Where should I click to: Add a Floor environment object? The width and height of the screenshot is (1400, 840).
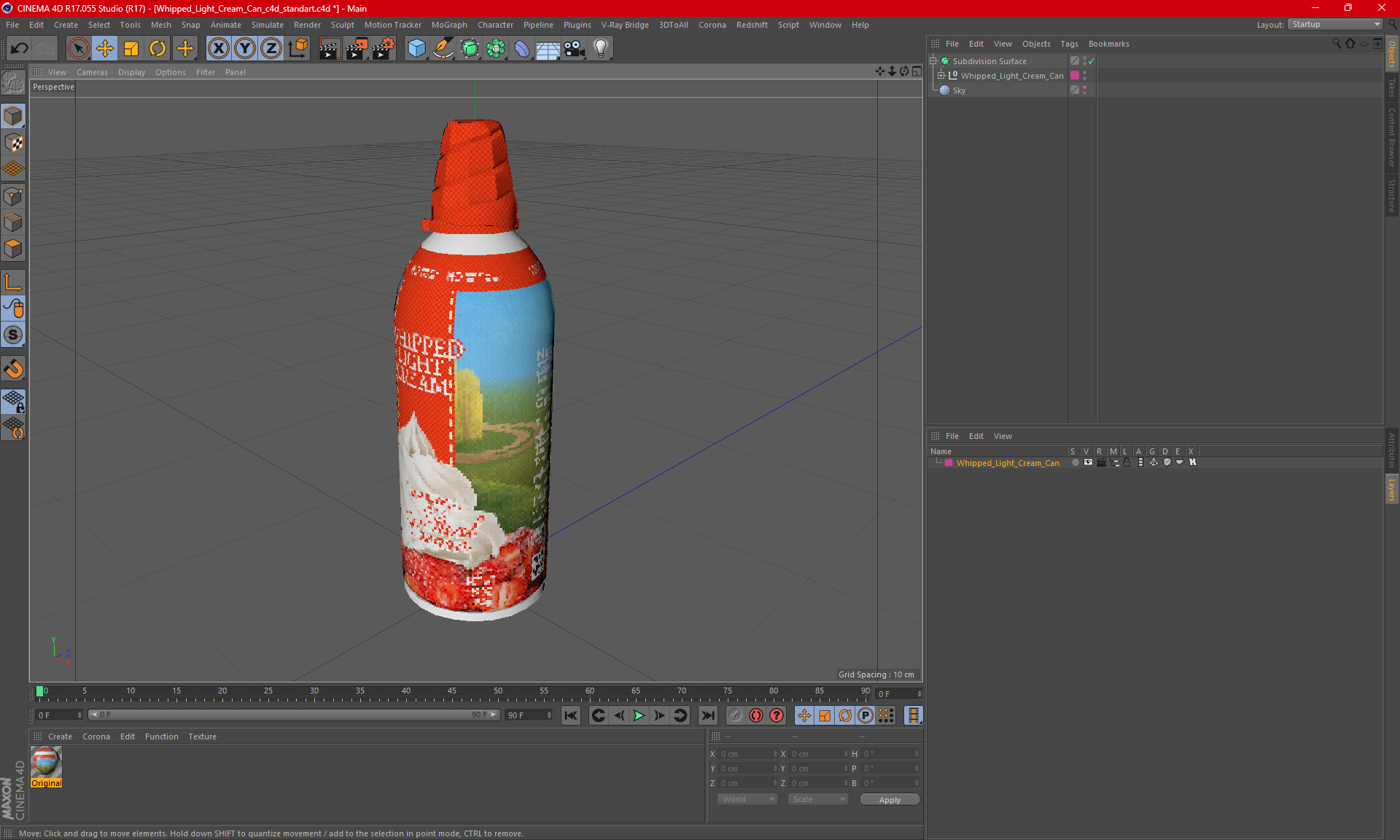click(x=548, y=49)
